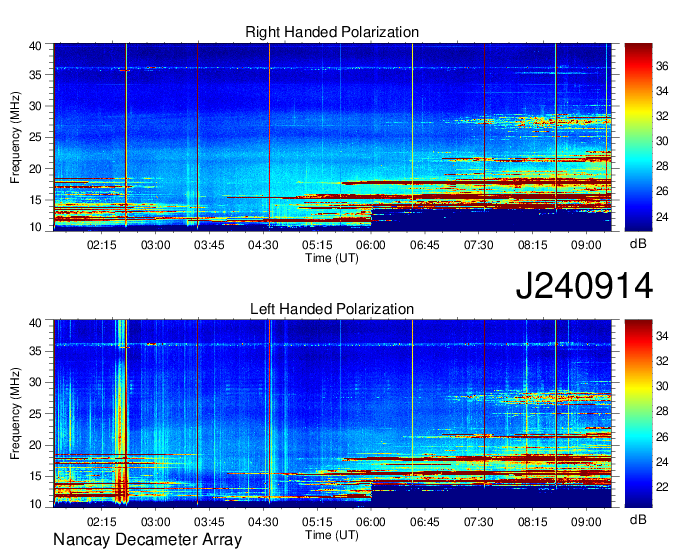This screenshot has height=552, width=680.
Task: Click the 05:15 time tick of Right Handed plot
Action: tap(317, 245)
